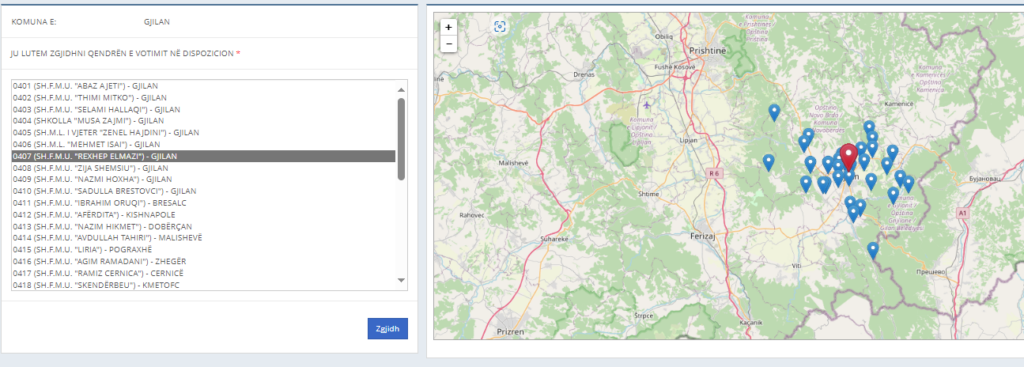Zoom in on the map
This screenshot has width=1024, height=367.
(449, 27)
